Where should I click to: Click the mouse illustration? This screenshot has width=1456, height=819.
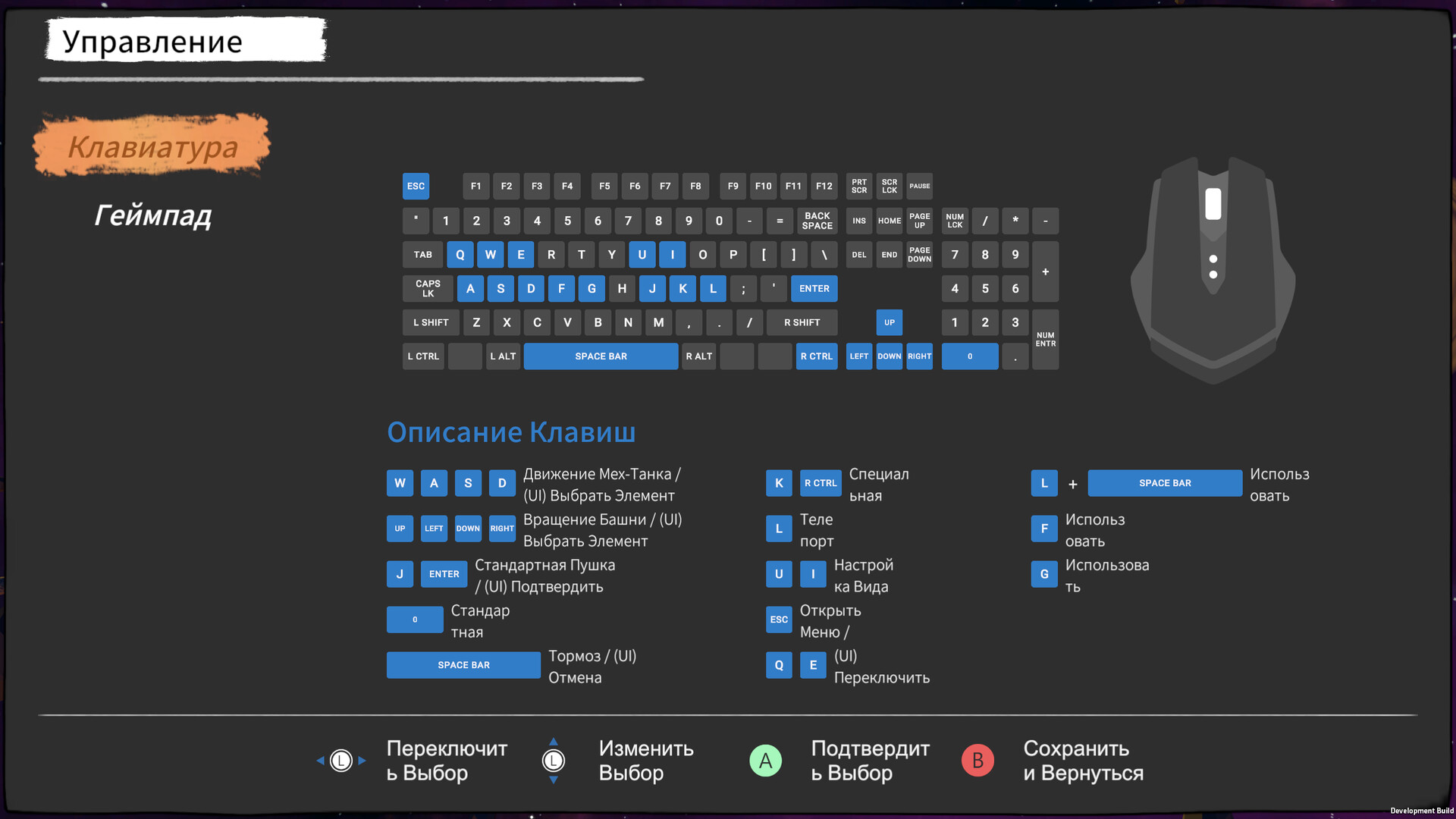pos(1213,269)
